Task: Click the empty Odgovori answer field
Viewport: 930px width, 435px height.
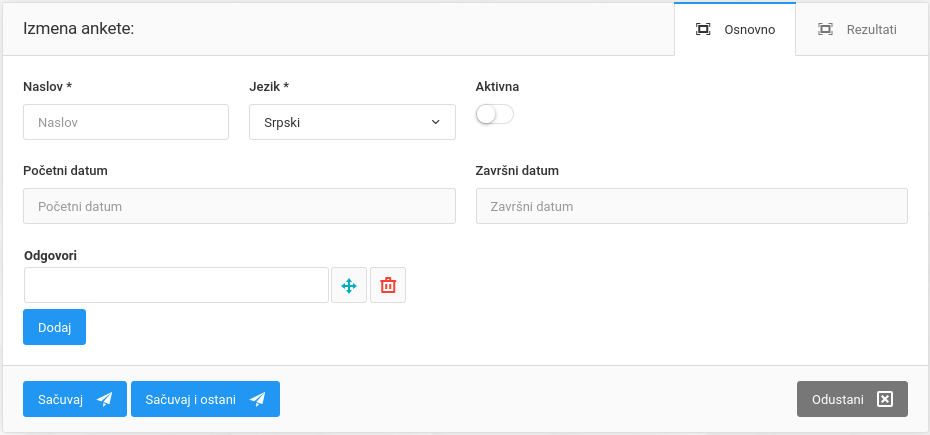Action: 176,285
